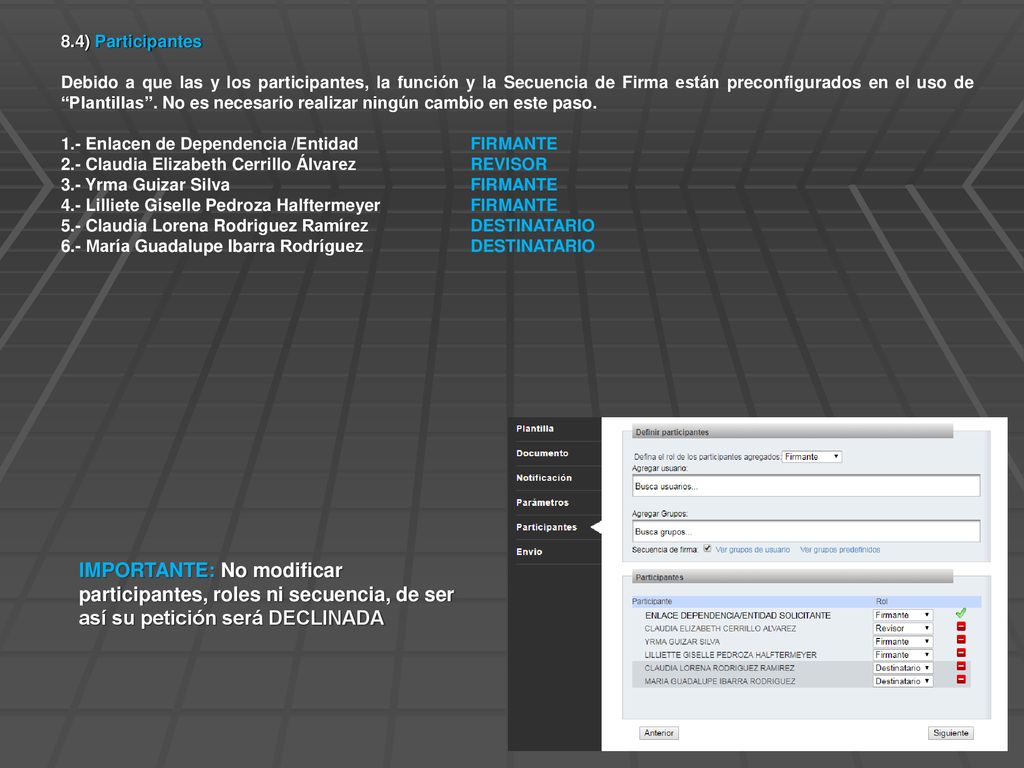
Task: Toggle the Secuencia de firma checkbox
Action: (707, 549)
